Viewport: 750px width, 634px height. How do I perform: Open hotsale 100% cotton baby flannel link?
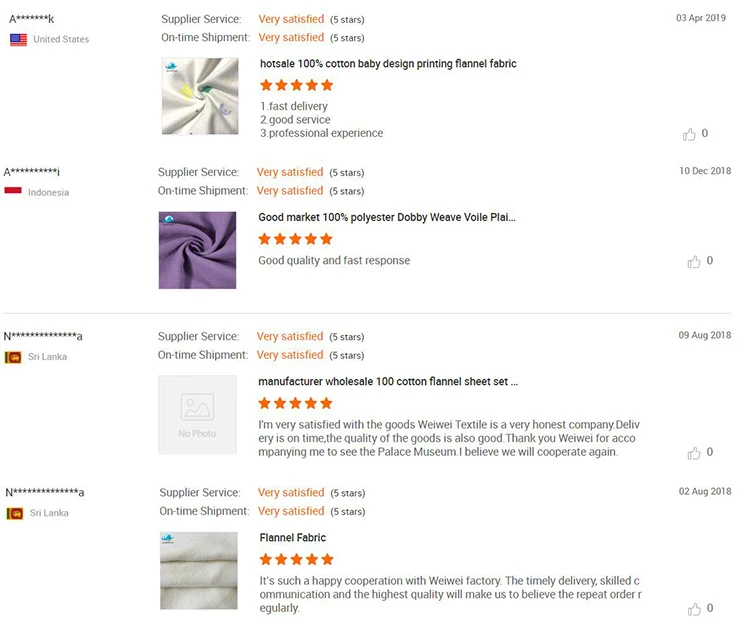click(x=388, y=64)
